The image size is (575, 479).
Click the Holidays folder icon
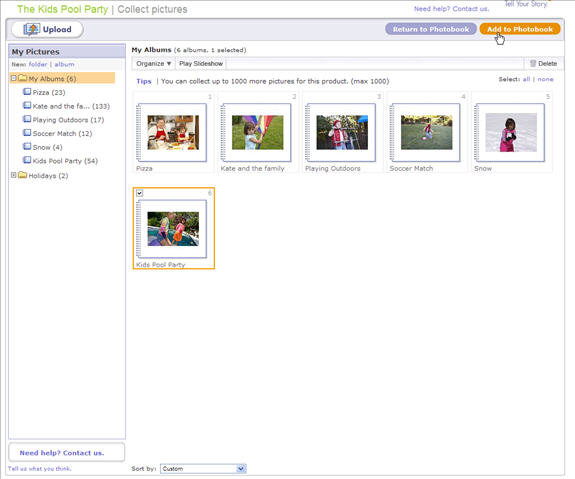22,175
